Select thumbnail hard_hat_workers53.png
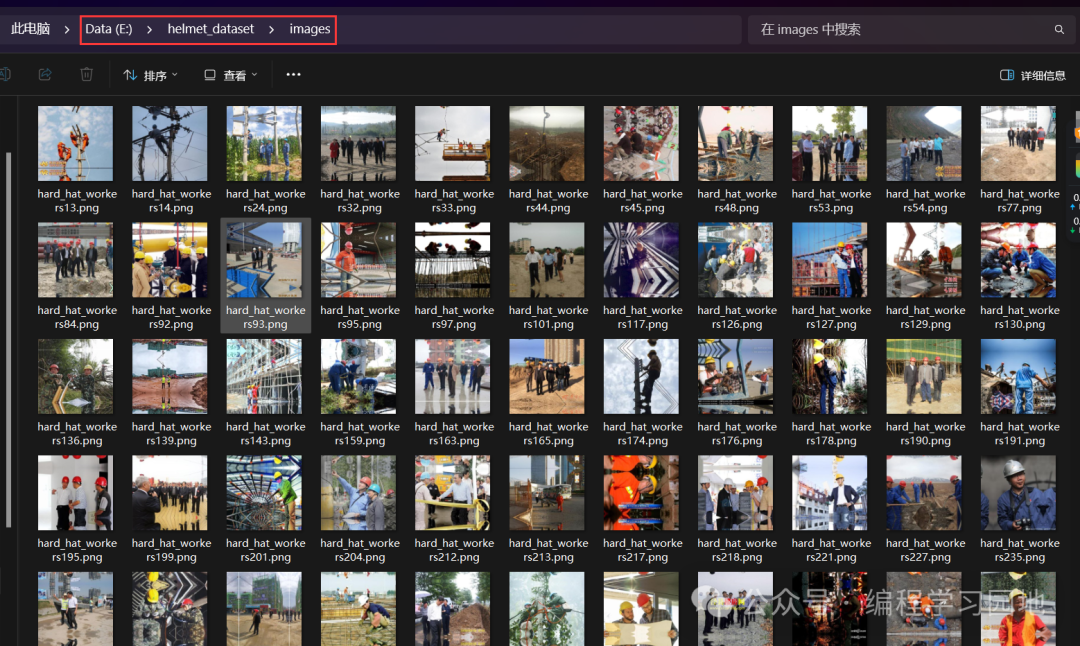Screen dimensions: 1080x646 pos(830,143)
